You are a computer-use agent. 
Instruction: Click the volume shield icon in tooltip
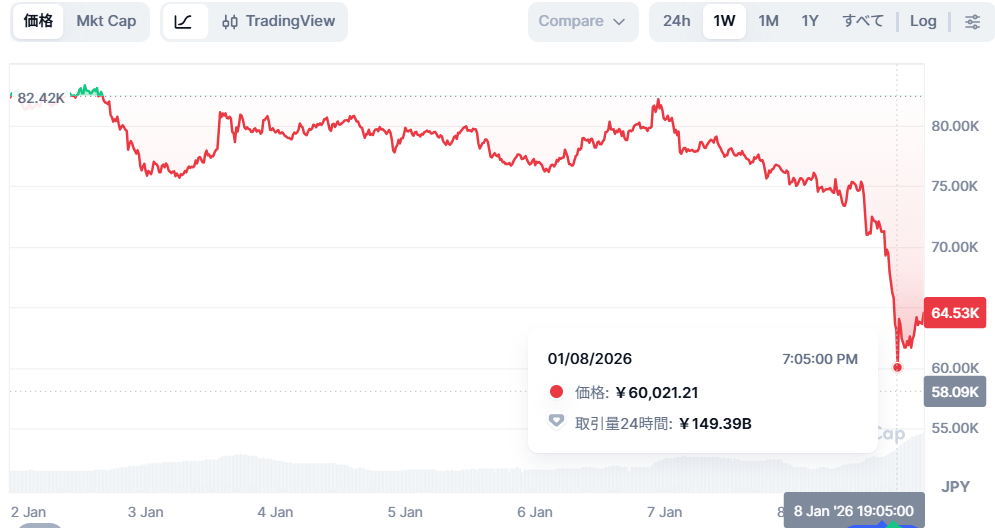pos(557,422)
